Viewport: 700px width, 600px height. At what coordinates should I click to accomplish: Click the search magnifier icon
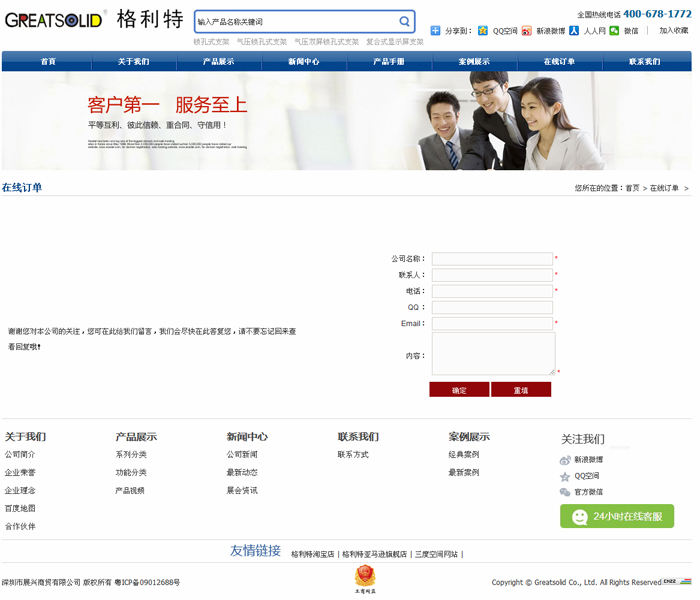(x=404, y=21)
